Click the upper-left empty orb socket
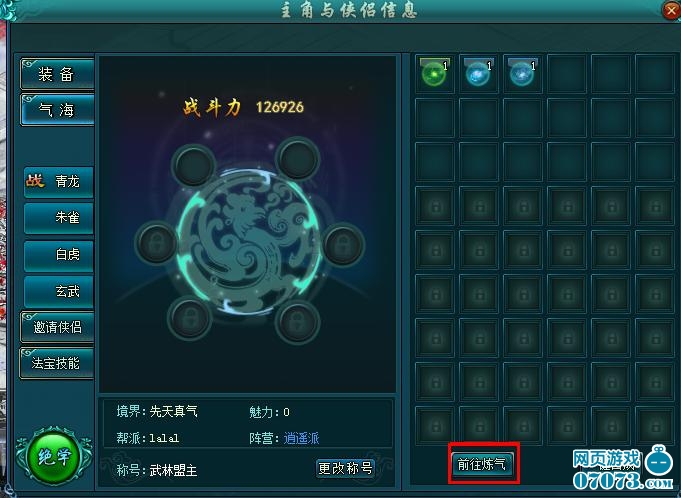The image size is (681, 498). point(194,165)
